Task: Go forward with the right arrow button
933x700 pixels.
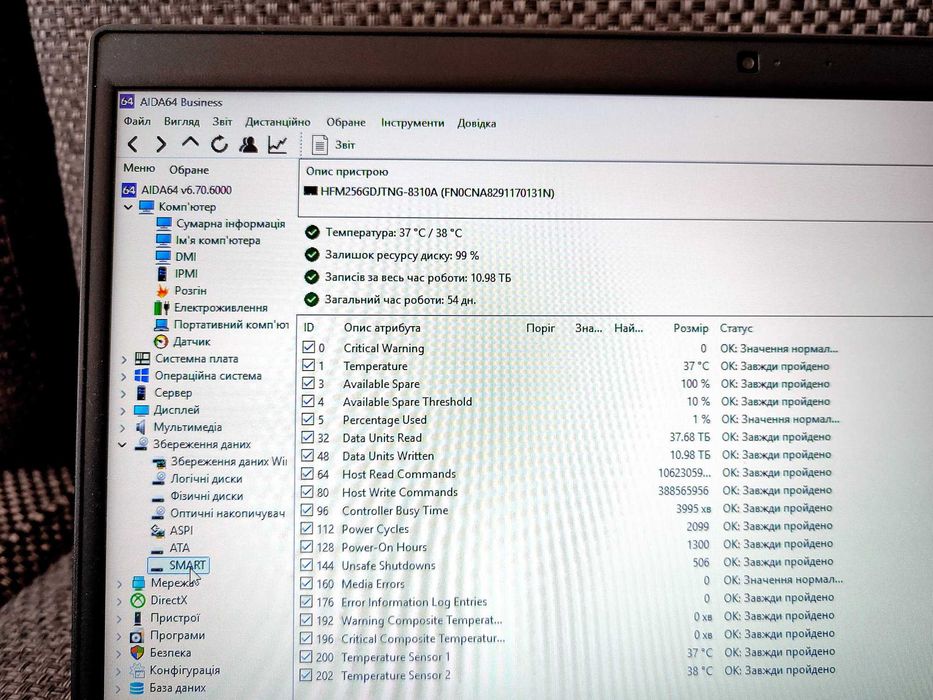Action: pos(161,144)
